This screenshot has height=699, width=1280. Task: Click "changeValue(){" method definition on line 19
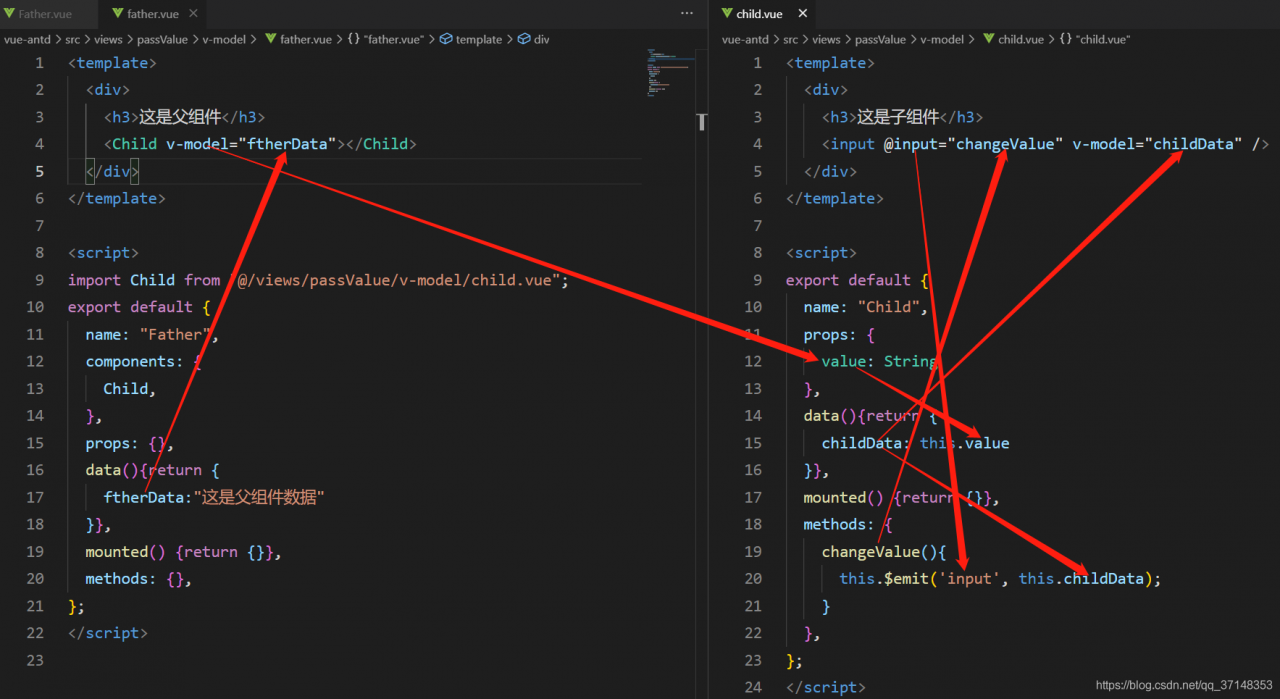point(884,552)
